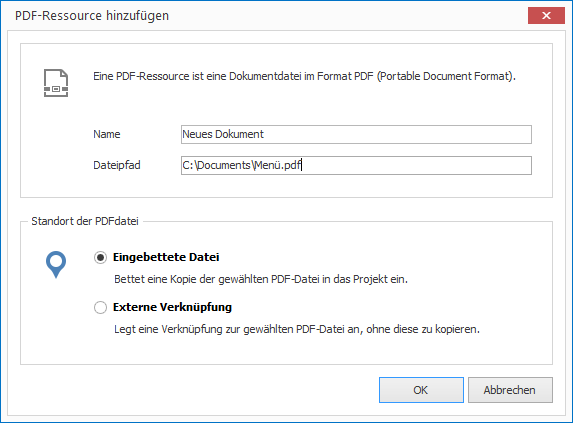Click the 'Bettet eine Kopie' description

(261, 279)
